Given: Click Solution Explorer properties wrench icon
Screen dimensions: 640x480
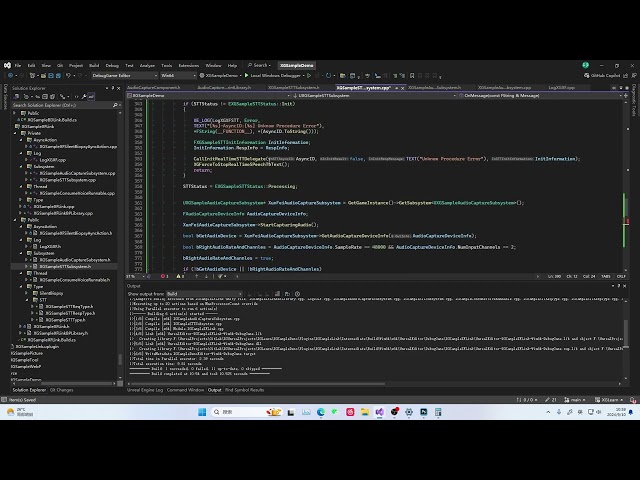Looking at the screenshot, I should point(84,97).
